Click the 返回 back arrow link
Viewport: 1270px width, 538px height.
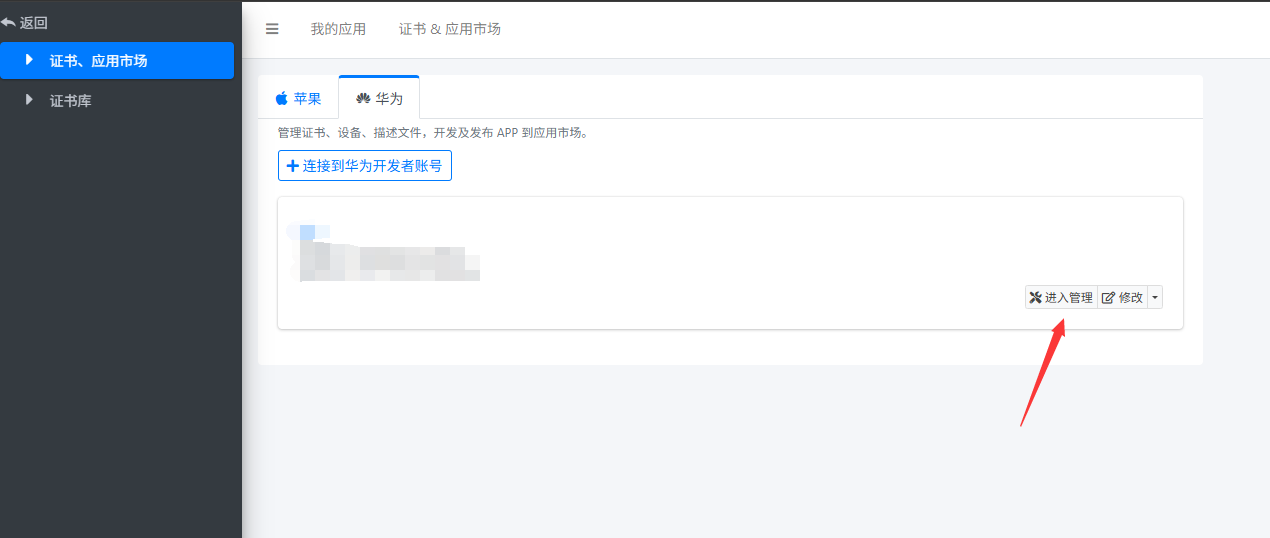tap(25, 23)
